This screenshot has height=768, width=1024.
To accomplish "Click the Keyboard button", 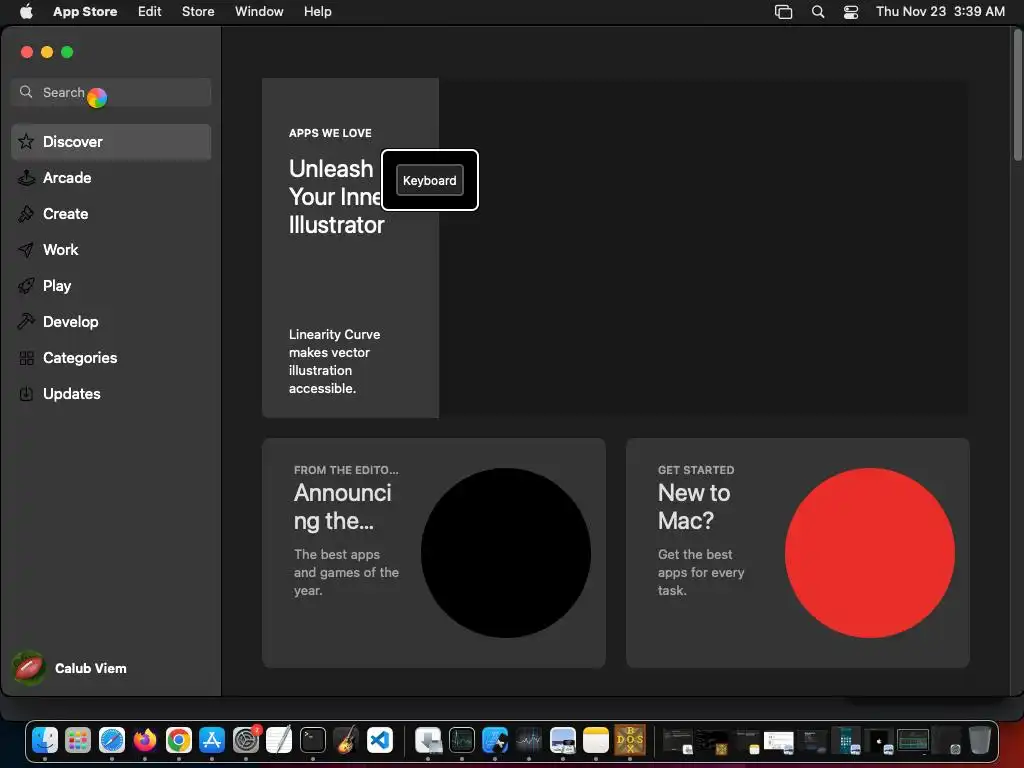I will pos(430,180).
